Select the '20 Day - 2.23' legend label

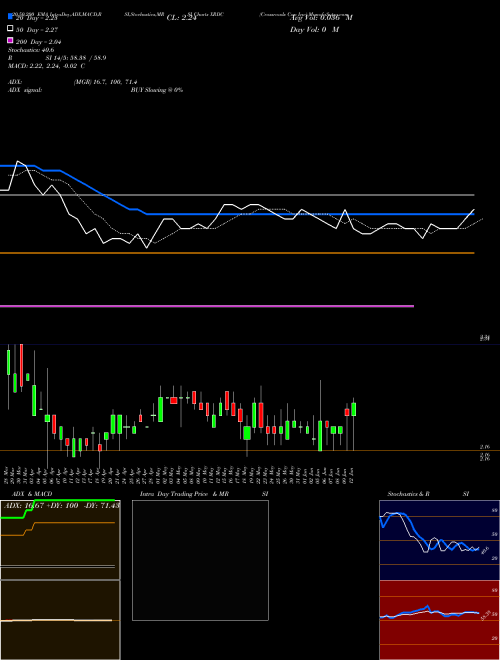37,18
